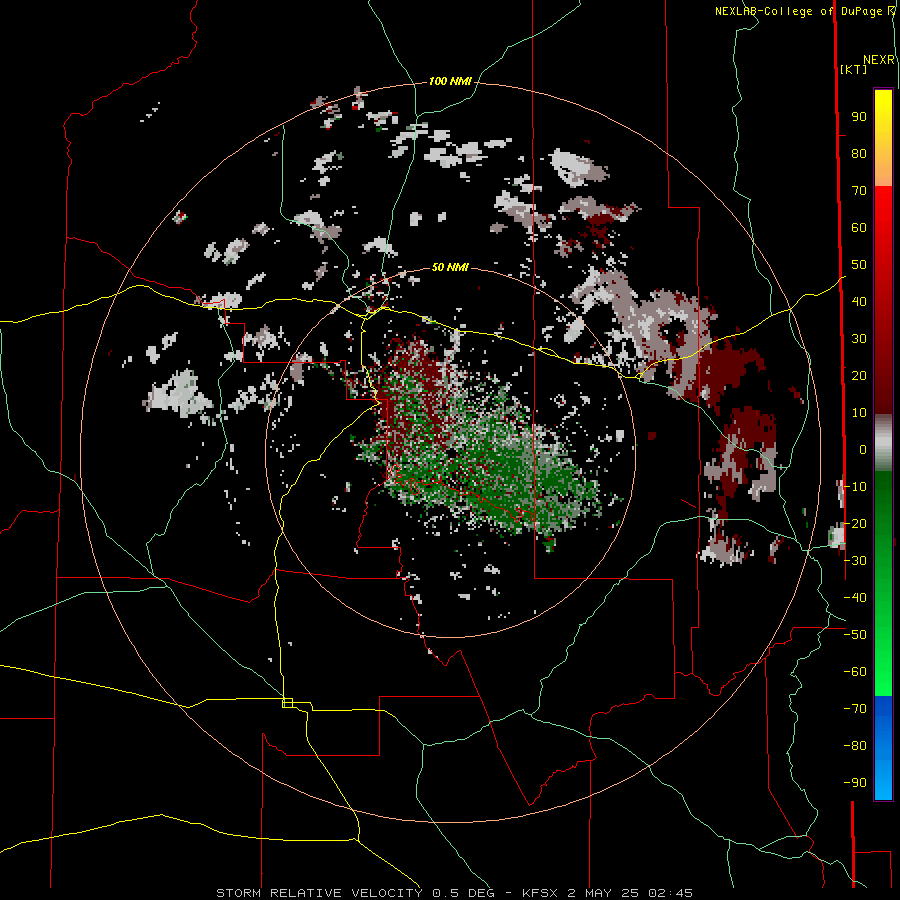Click the "KFSX" radar station identifier
The height and width of the screenshot is (900, 900).
[x=540, y=893]
